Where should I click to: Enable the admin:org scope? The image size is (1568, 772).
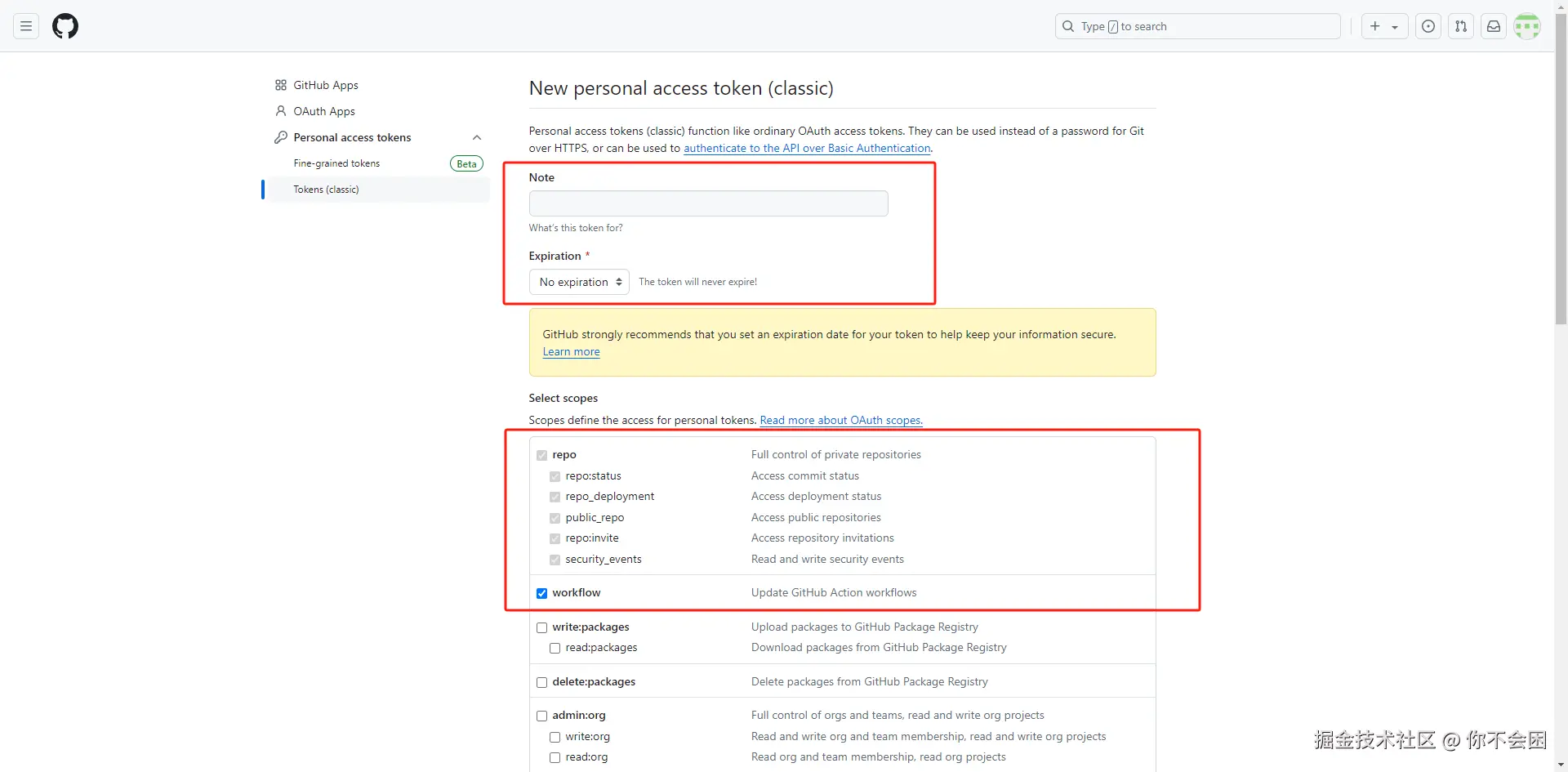[541, 716]
